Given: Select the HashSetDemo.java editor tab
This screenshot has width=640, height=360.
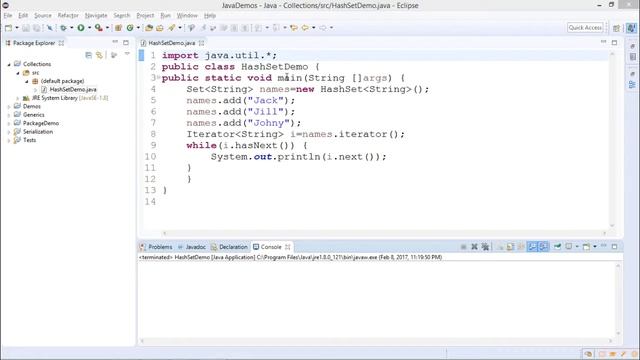Looking at the screenshot, I should click(x=171, y=43).
